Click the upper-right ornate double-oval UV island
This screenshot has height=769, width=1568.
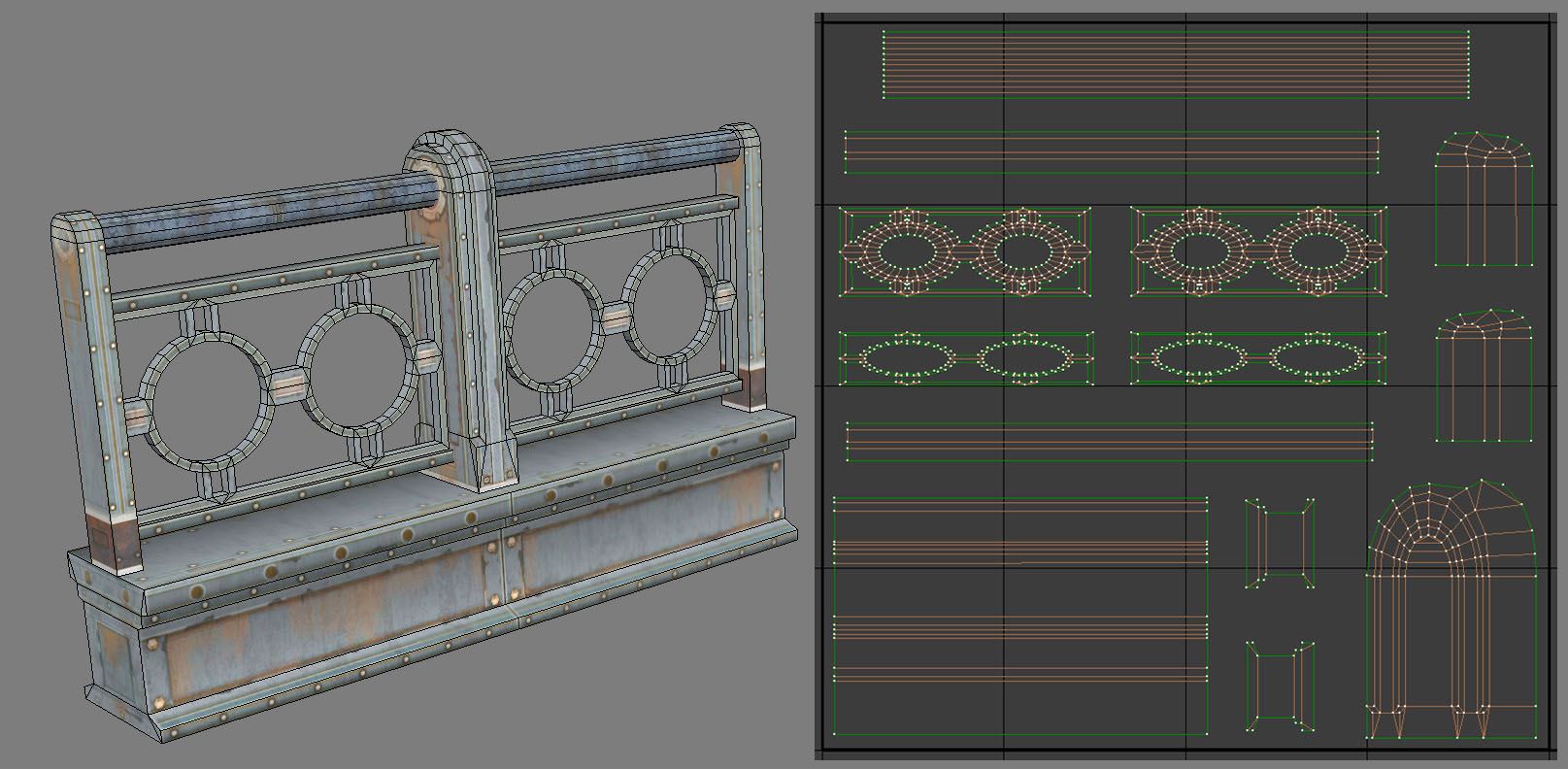pos(1257,251)
